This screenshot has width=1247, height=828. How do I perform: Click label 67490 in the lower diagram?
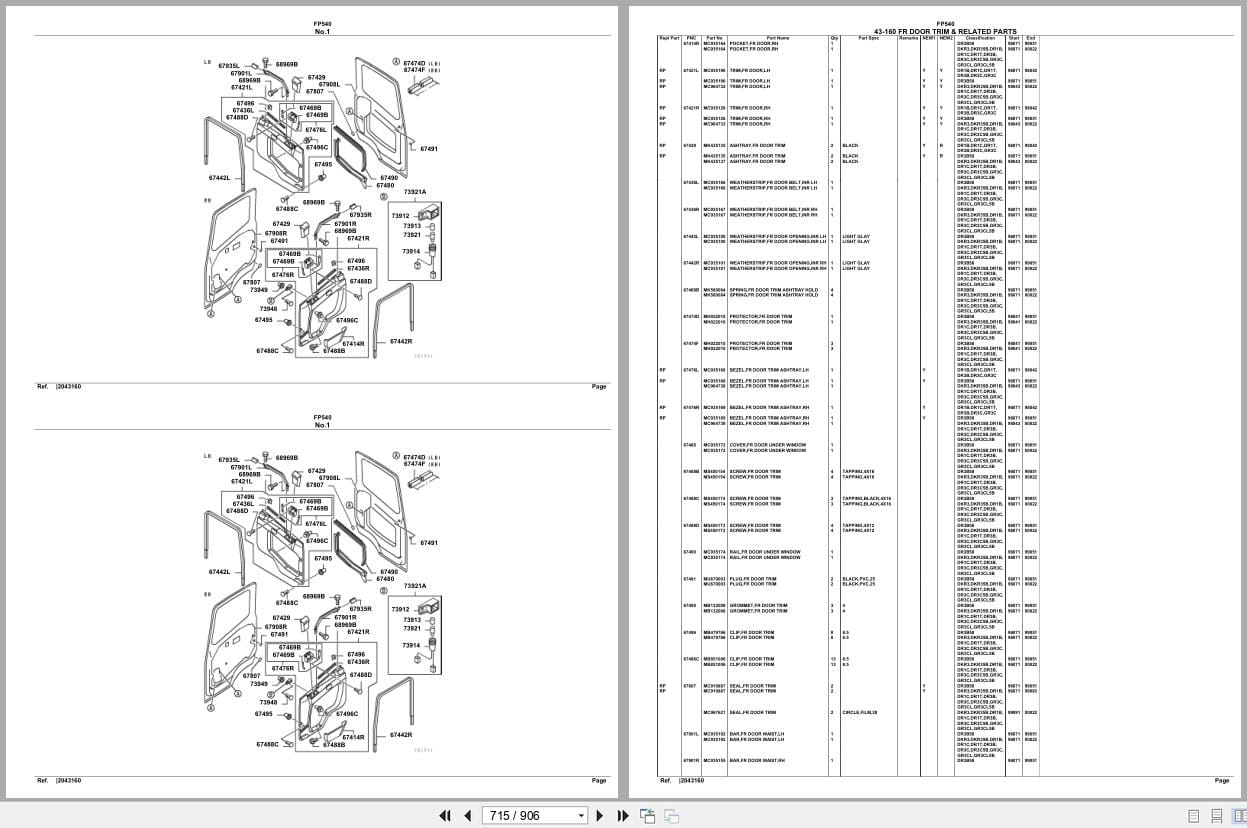point(388,572)
